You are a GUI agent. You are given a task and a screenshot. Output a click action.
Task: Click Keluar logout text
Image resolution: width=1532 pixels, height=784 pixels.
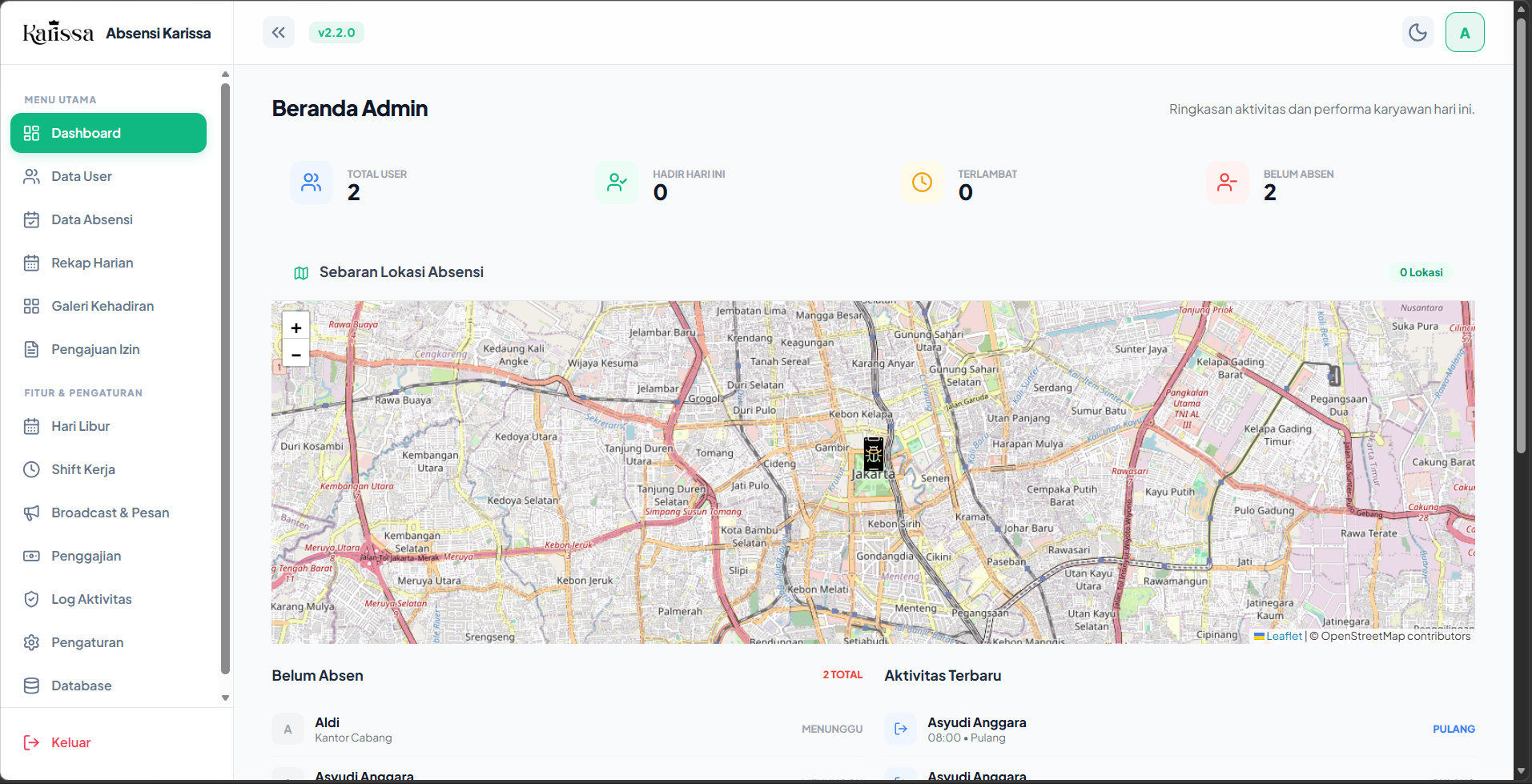click(71, 742)
